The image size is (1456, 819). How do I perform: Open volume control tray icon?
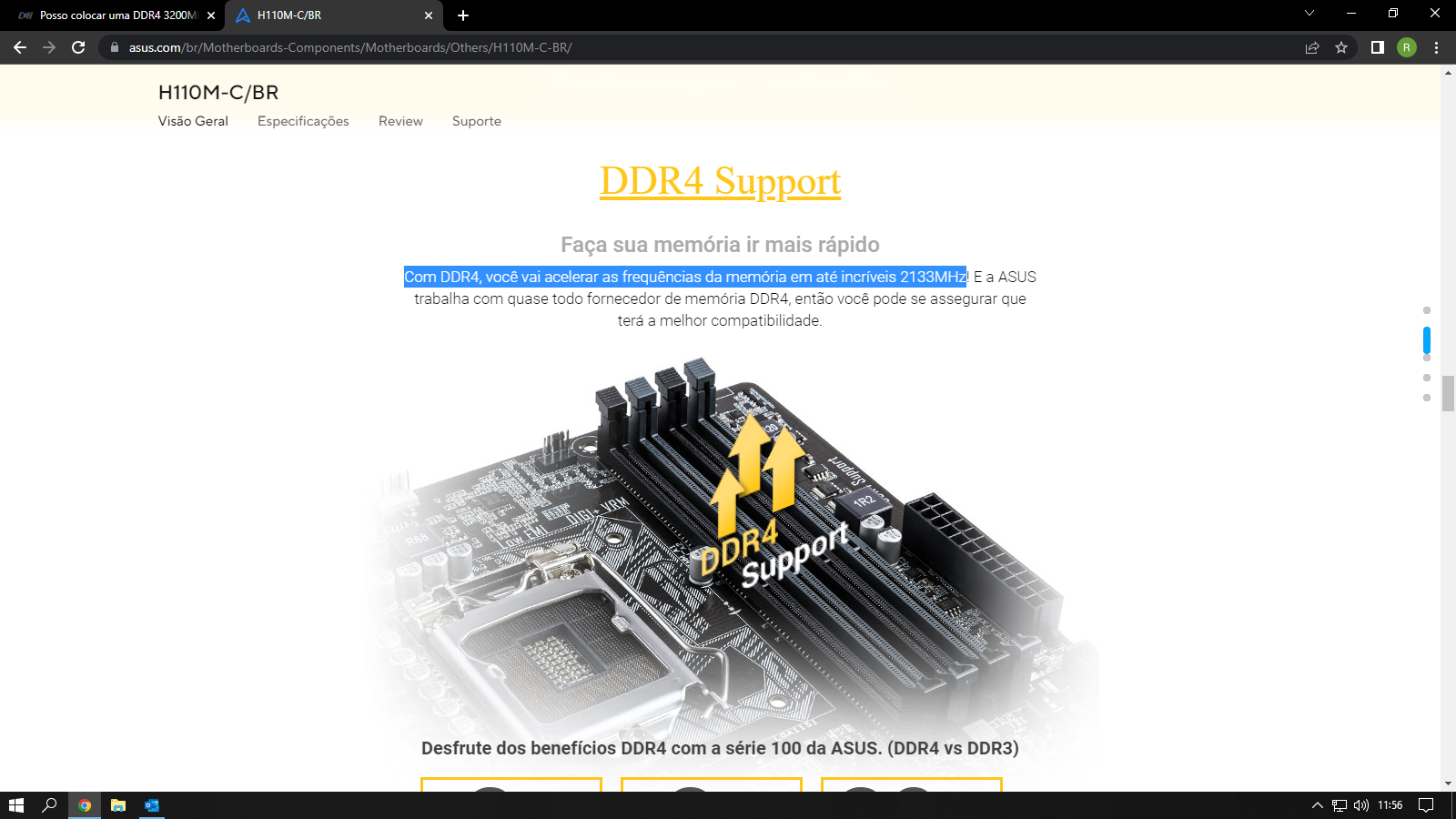[1361, 805]
